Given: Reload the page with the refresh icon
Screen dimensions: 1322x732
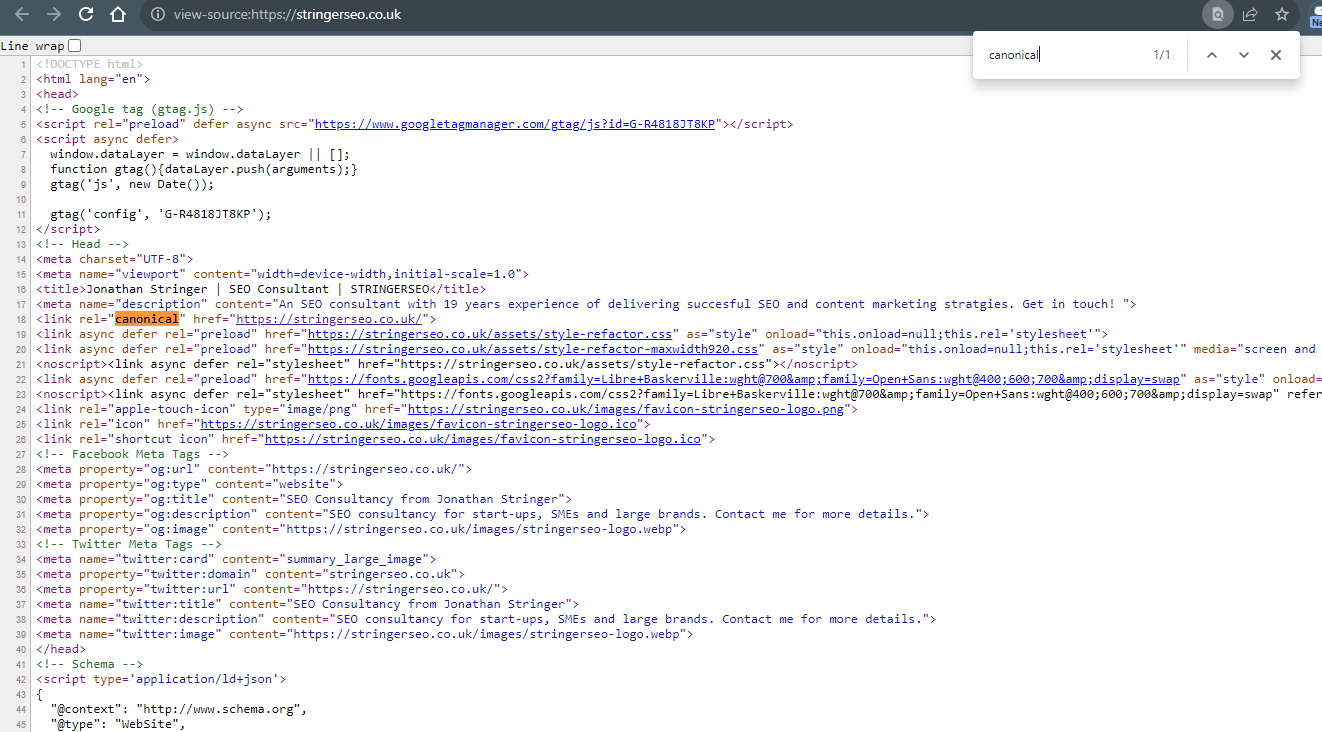Looking at the screenshot, I should (x=84, y=14).
